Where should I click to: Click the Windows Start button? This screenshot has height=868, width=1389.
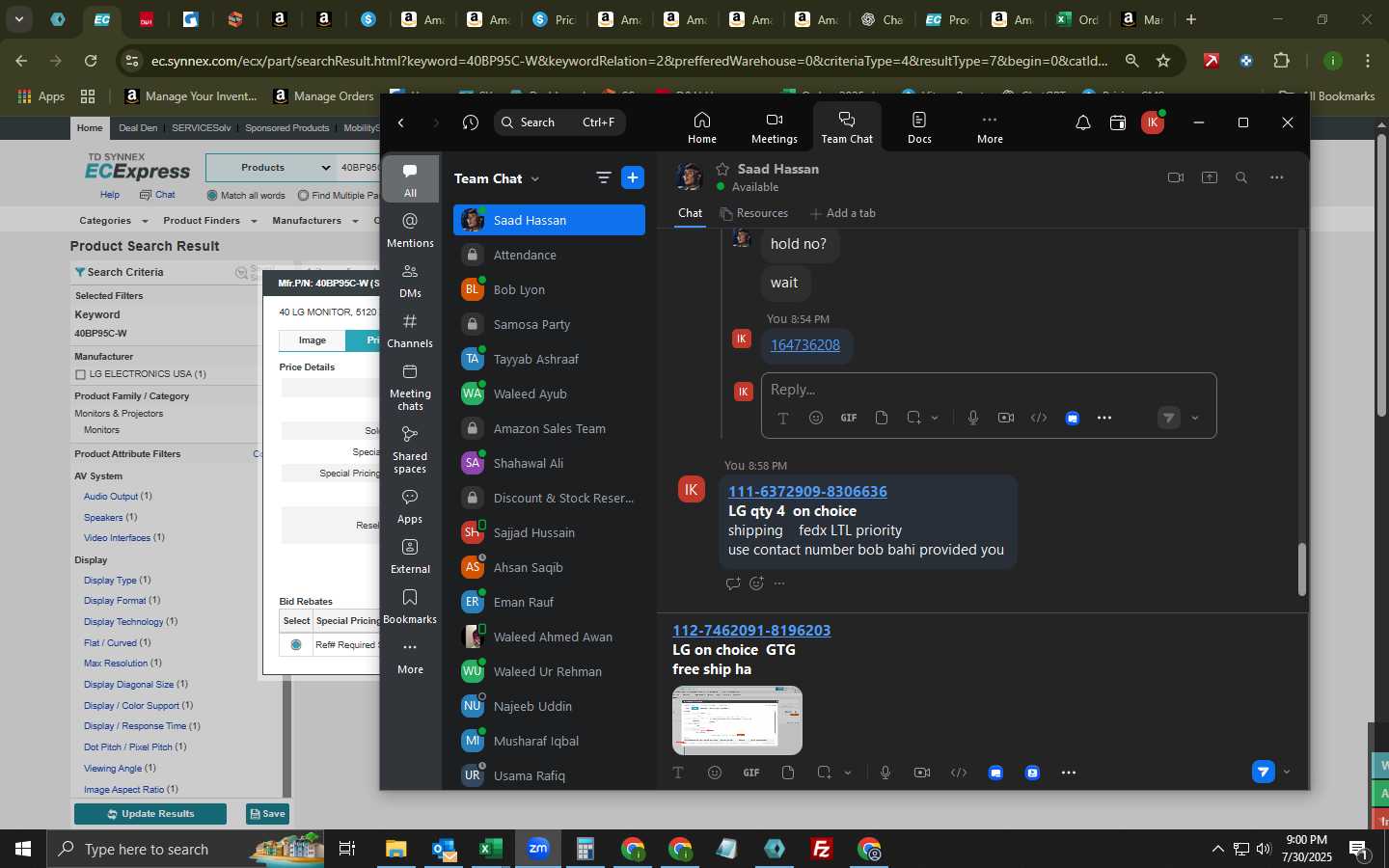23,849
